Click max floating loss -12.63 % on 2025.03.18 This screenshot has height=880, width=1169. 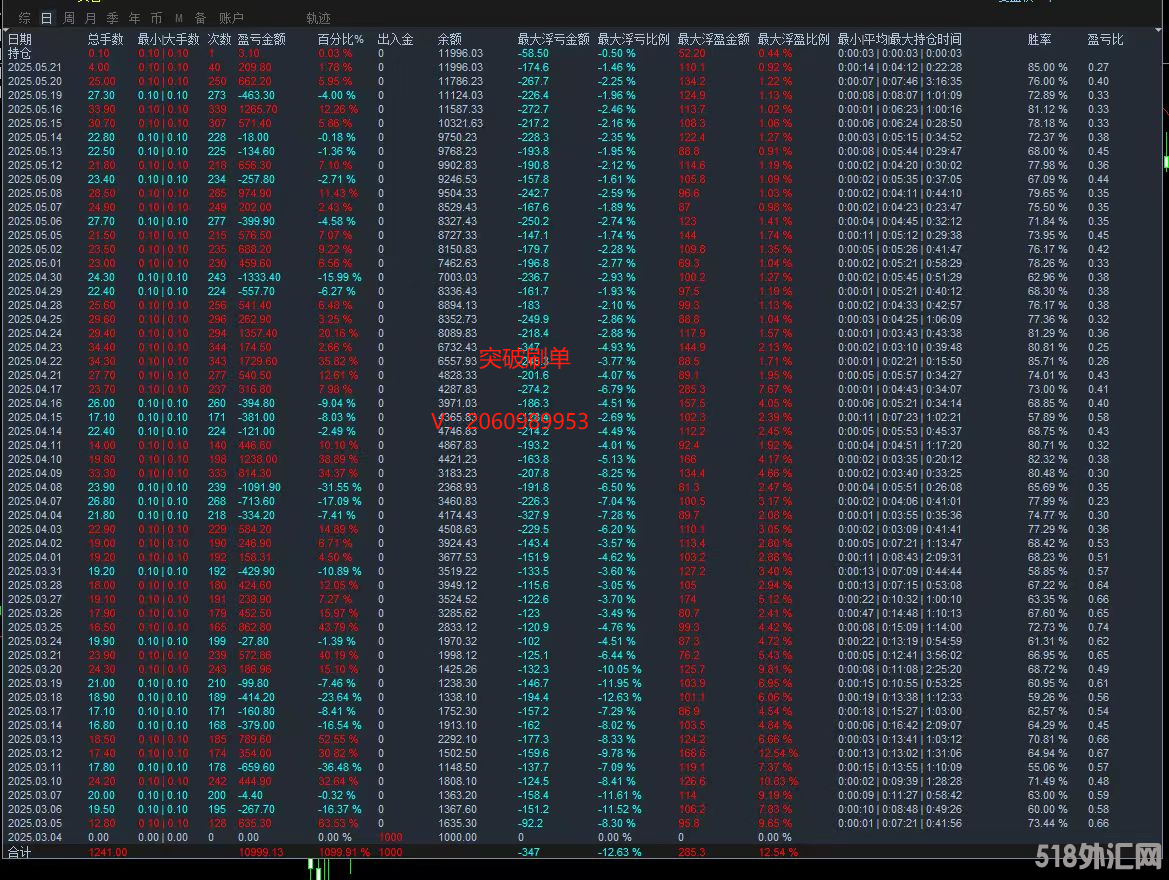pyautogui.click(x=620, y=697)
